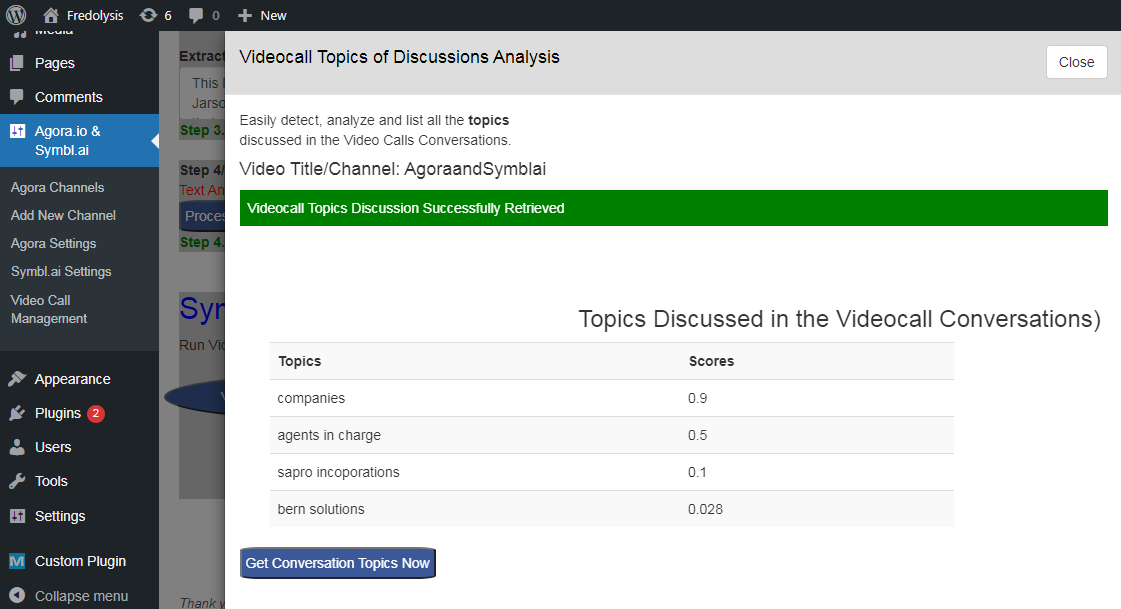This screenshot has width=1121, height=609.
Task: Open the Fredolysis site home icon
Action: click(51, 15)
